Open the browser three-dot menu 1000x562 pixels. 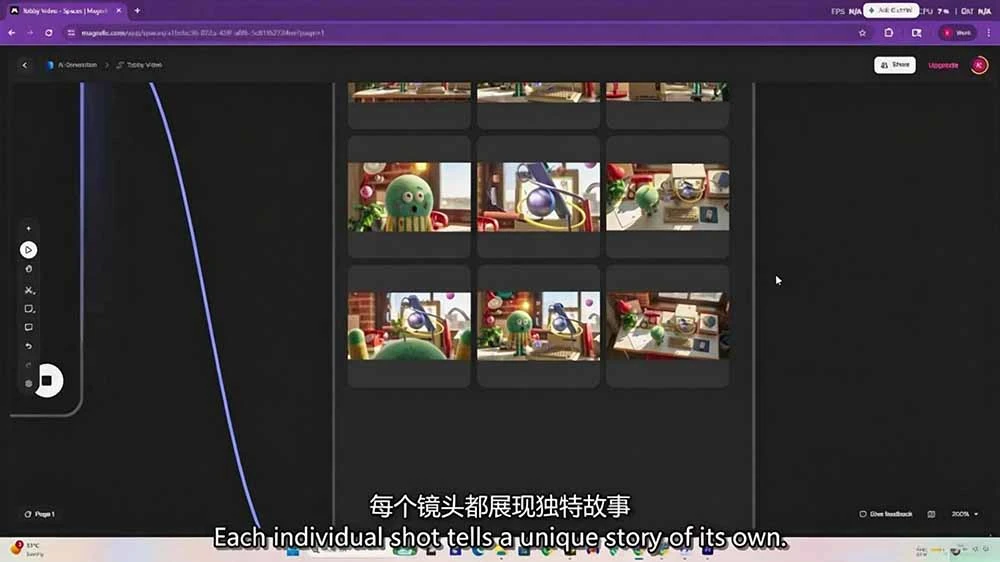click(989, 33)
